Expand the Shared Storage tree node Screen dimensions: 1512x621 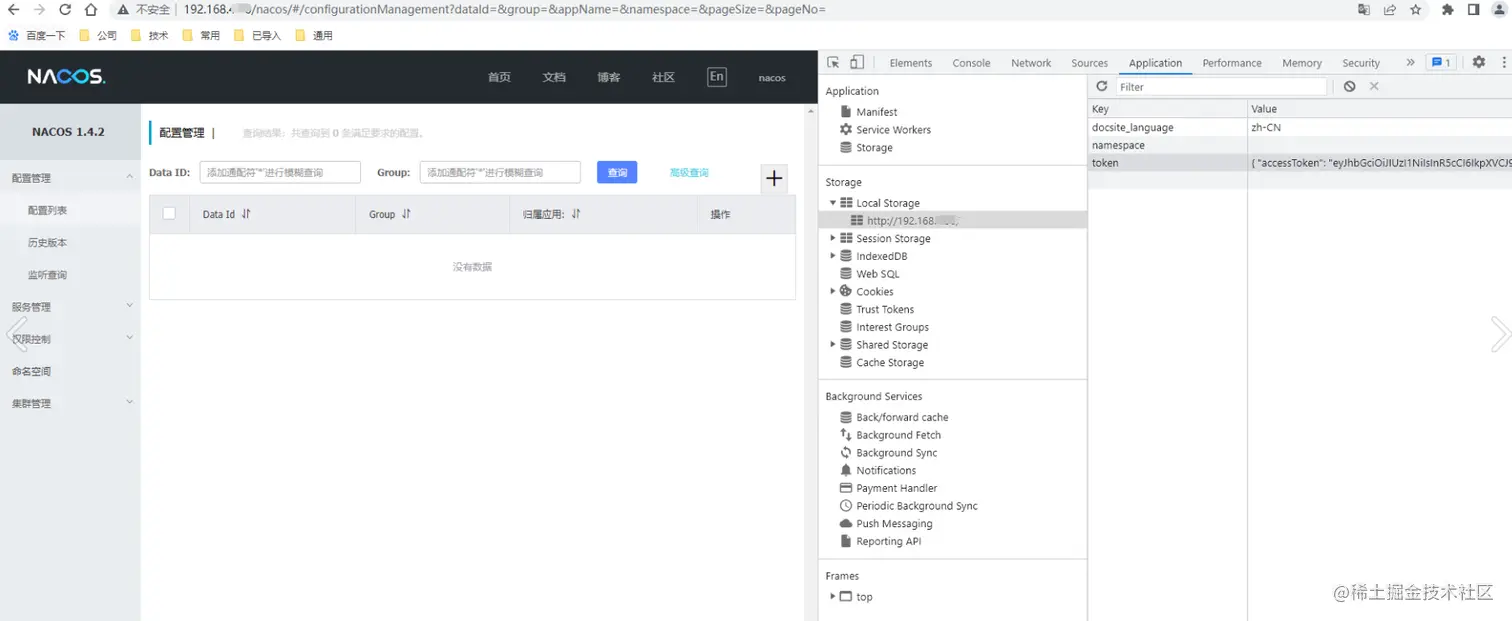832,345
